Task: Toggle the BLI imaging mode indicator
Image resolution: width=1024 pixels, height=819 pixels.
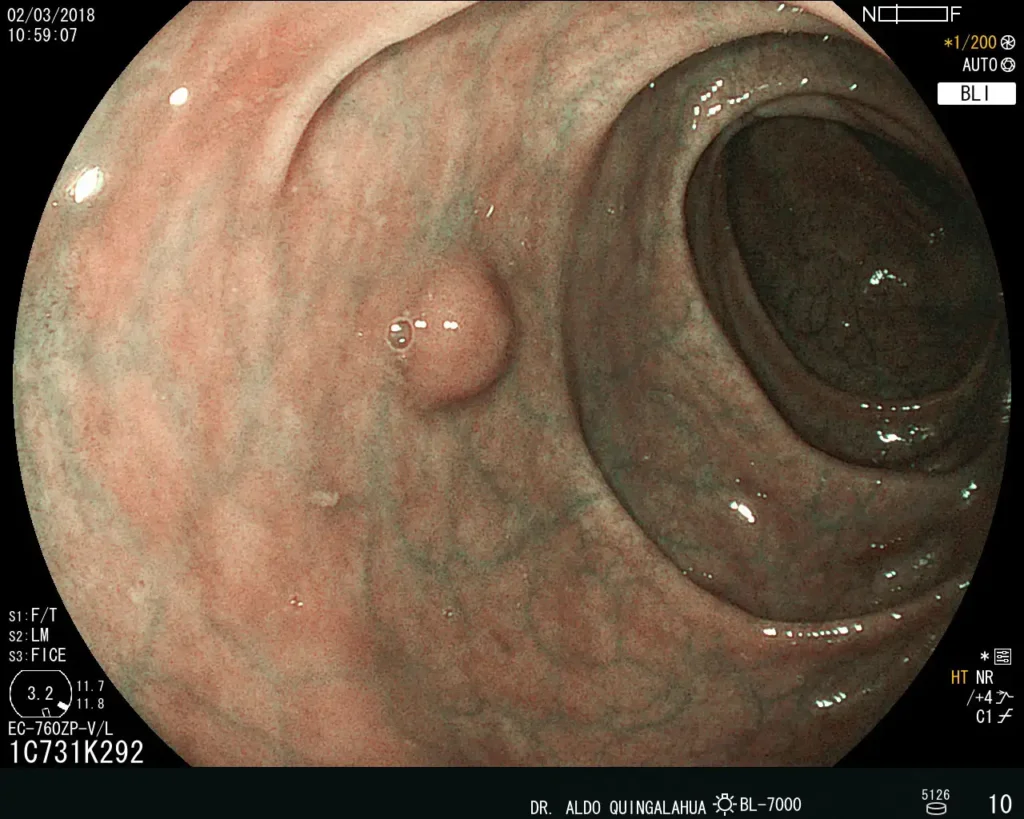Action: tap(976, 94)
